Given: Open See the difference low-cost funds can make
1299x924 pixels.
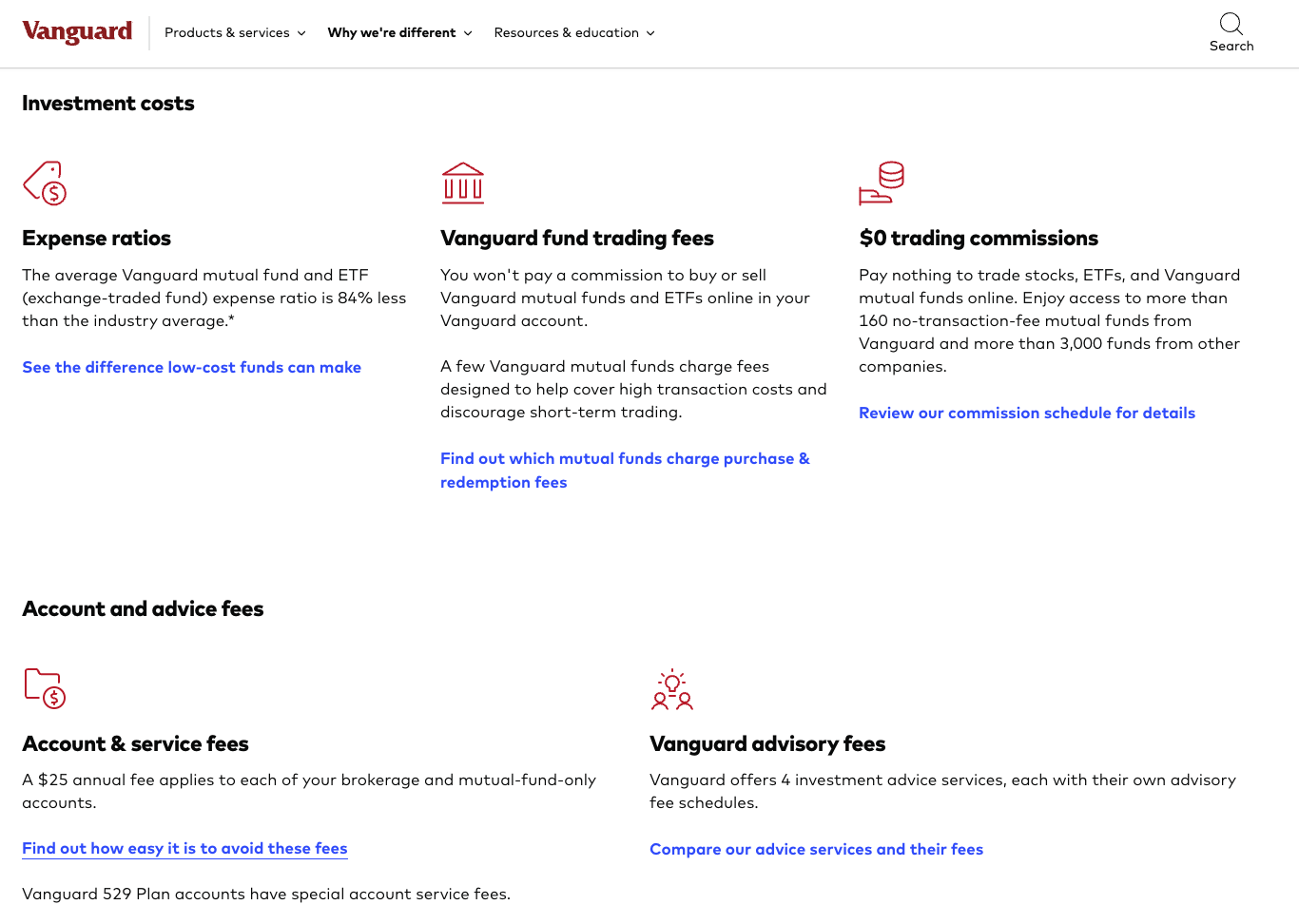Looking at the screenshot, I should (192, 367).
